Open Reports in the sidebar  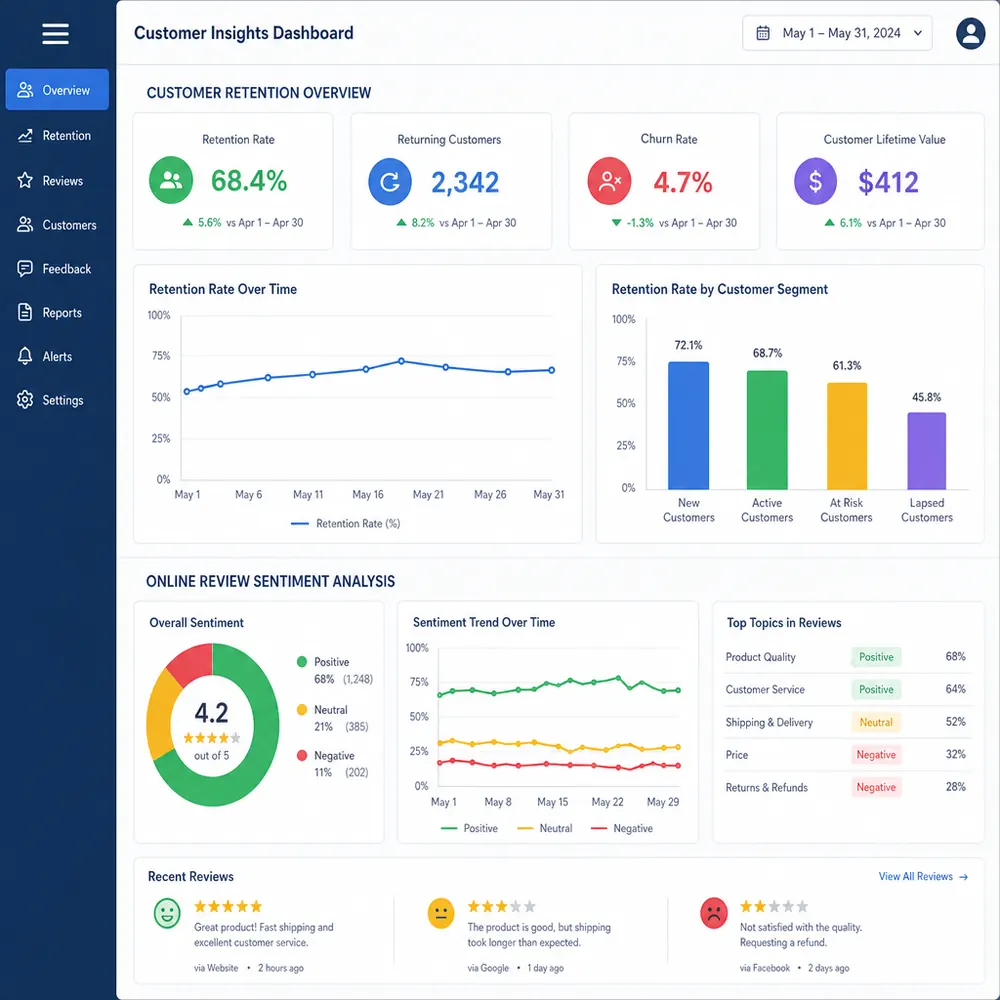click(57, 312)
